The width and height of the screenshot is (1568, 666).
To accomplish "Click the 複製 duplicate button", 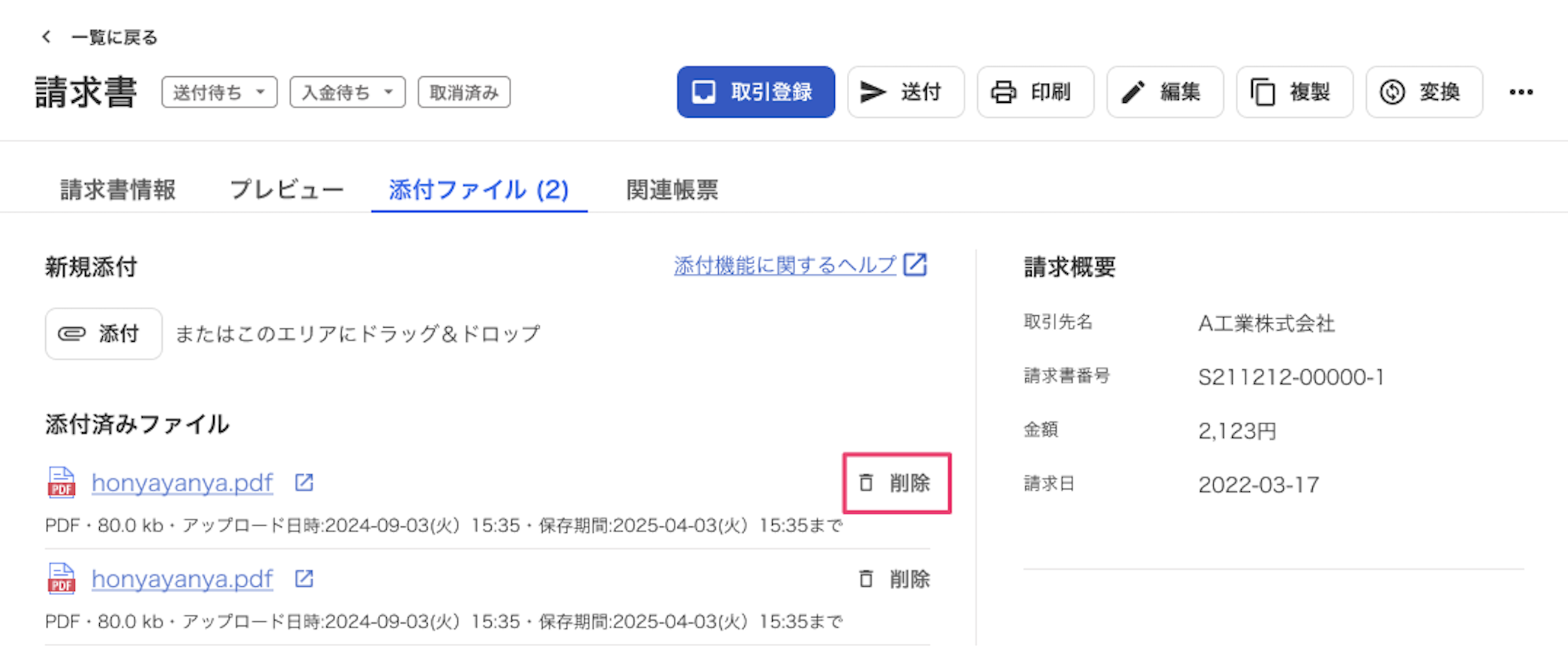I will [1294, 92].
